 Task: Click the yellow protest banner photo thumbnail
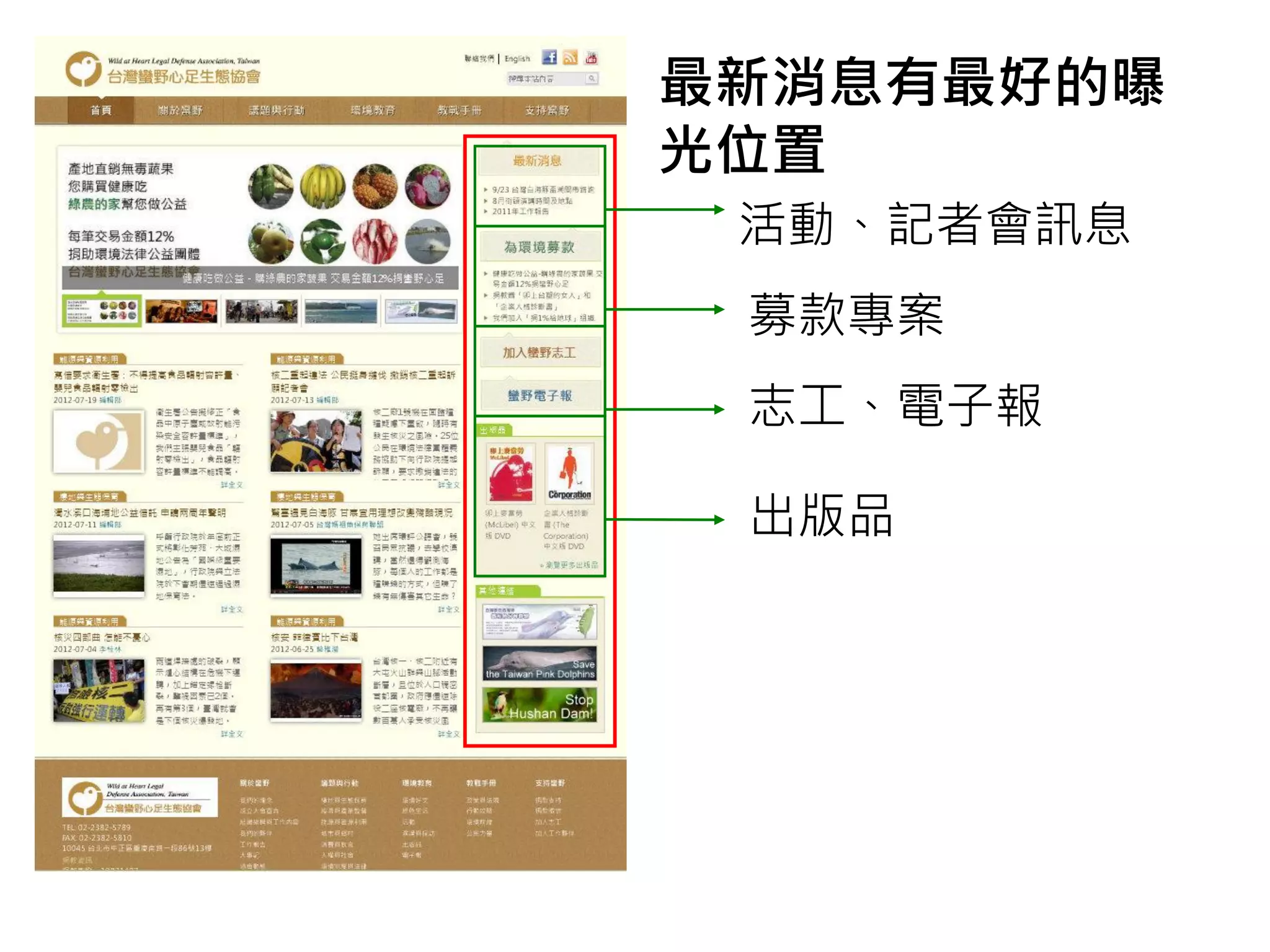tap(99, 690)
